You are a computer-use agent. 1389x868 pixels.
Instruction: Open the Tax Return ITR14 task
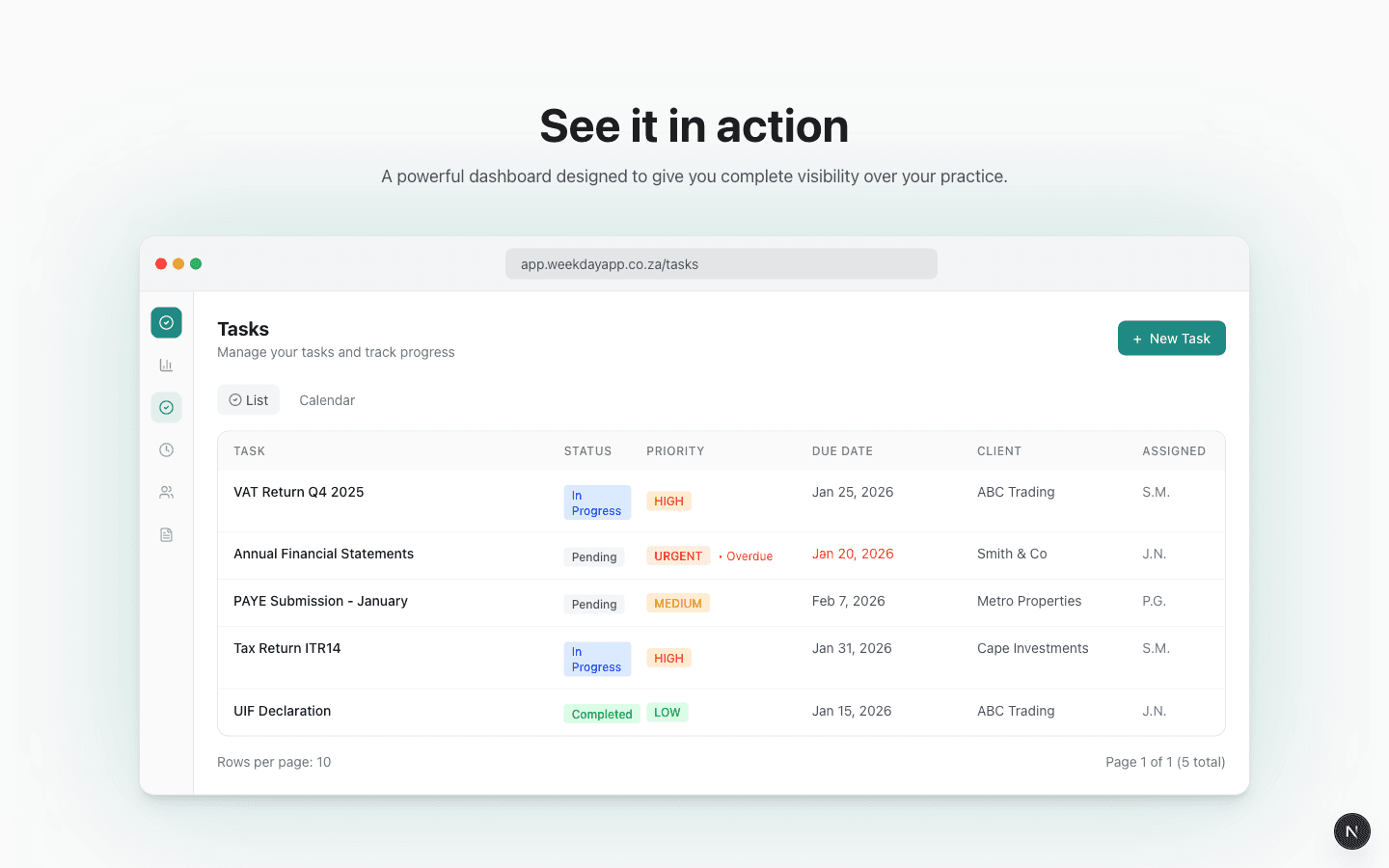(286, 647)
